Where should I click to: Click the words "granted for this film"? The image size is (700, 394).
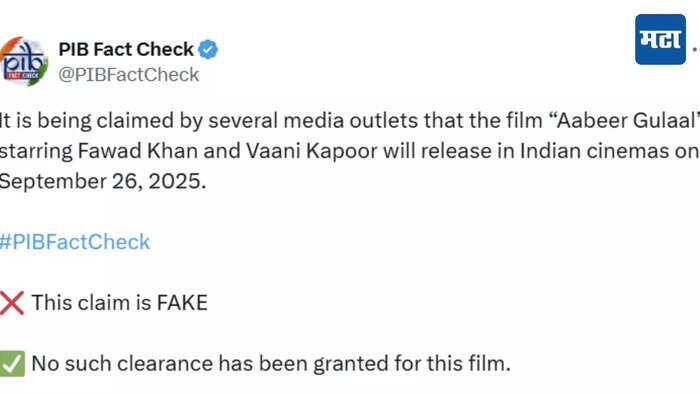point(412,364)
